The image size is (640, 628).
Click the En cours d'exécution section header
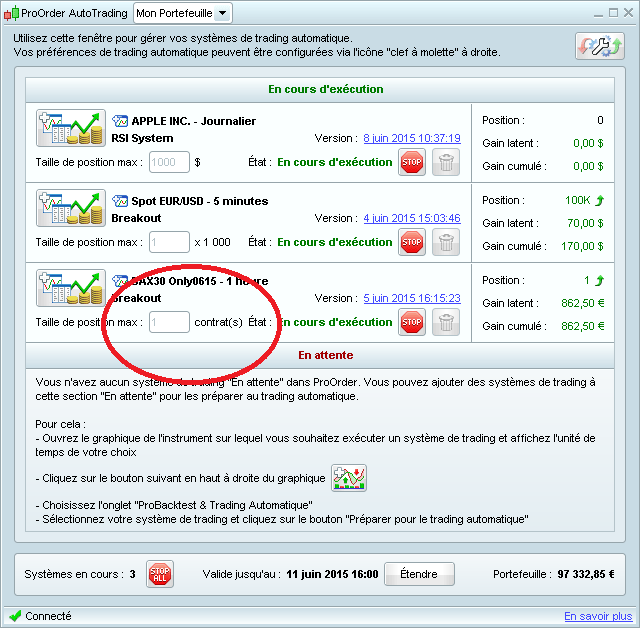pyautogui.click(x=320, y=89)
